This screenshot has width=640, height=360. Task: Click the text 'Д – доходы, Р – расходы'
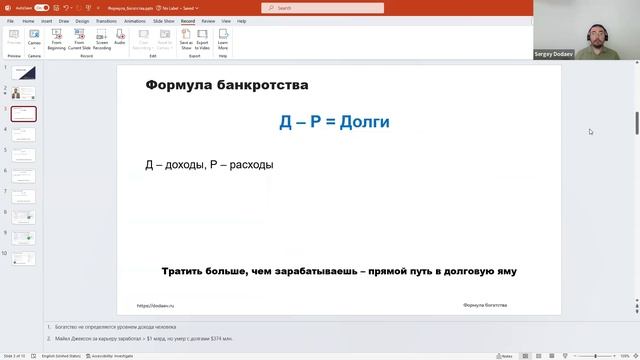pos(209,165)
